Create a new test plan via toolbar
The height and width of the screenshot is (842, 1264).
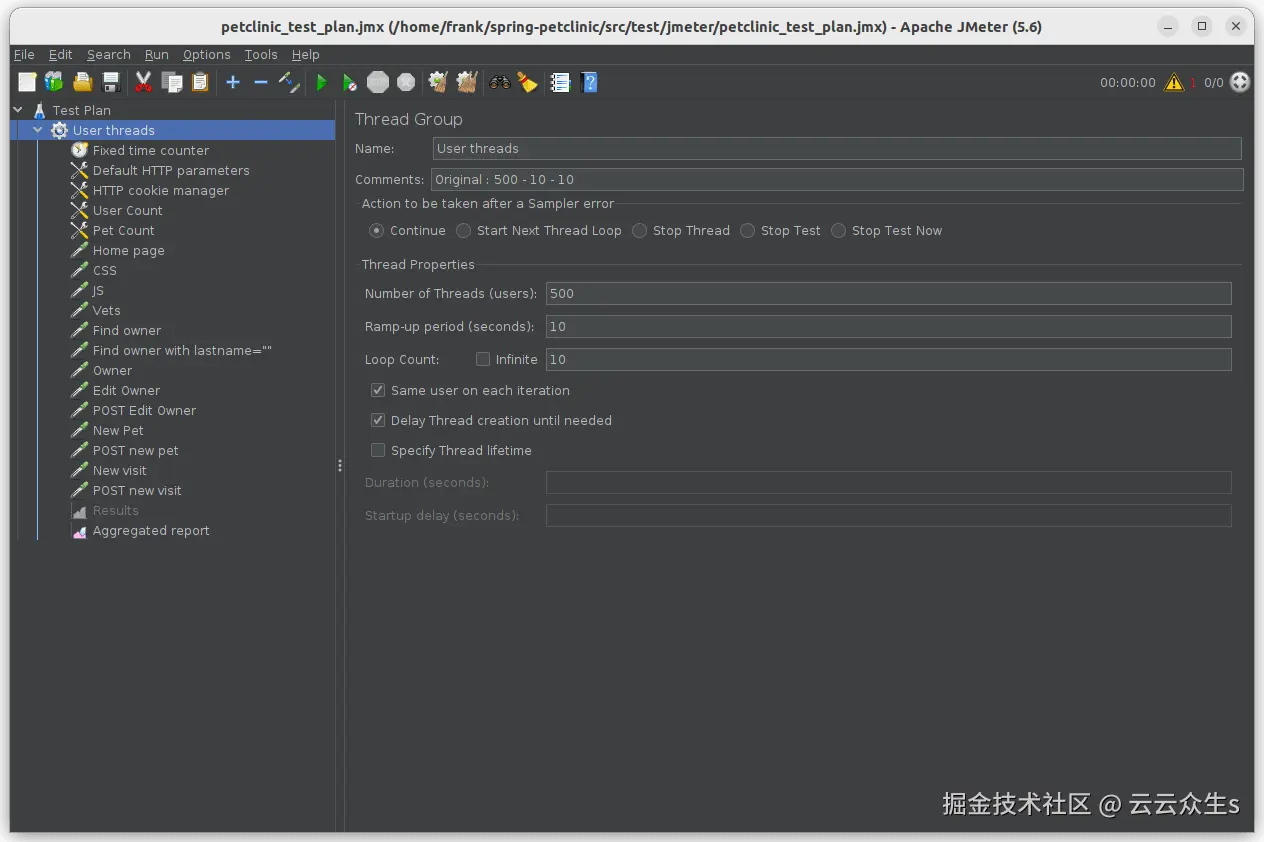click(x=27, y=82)
